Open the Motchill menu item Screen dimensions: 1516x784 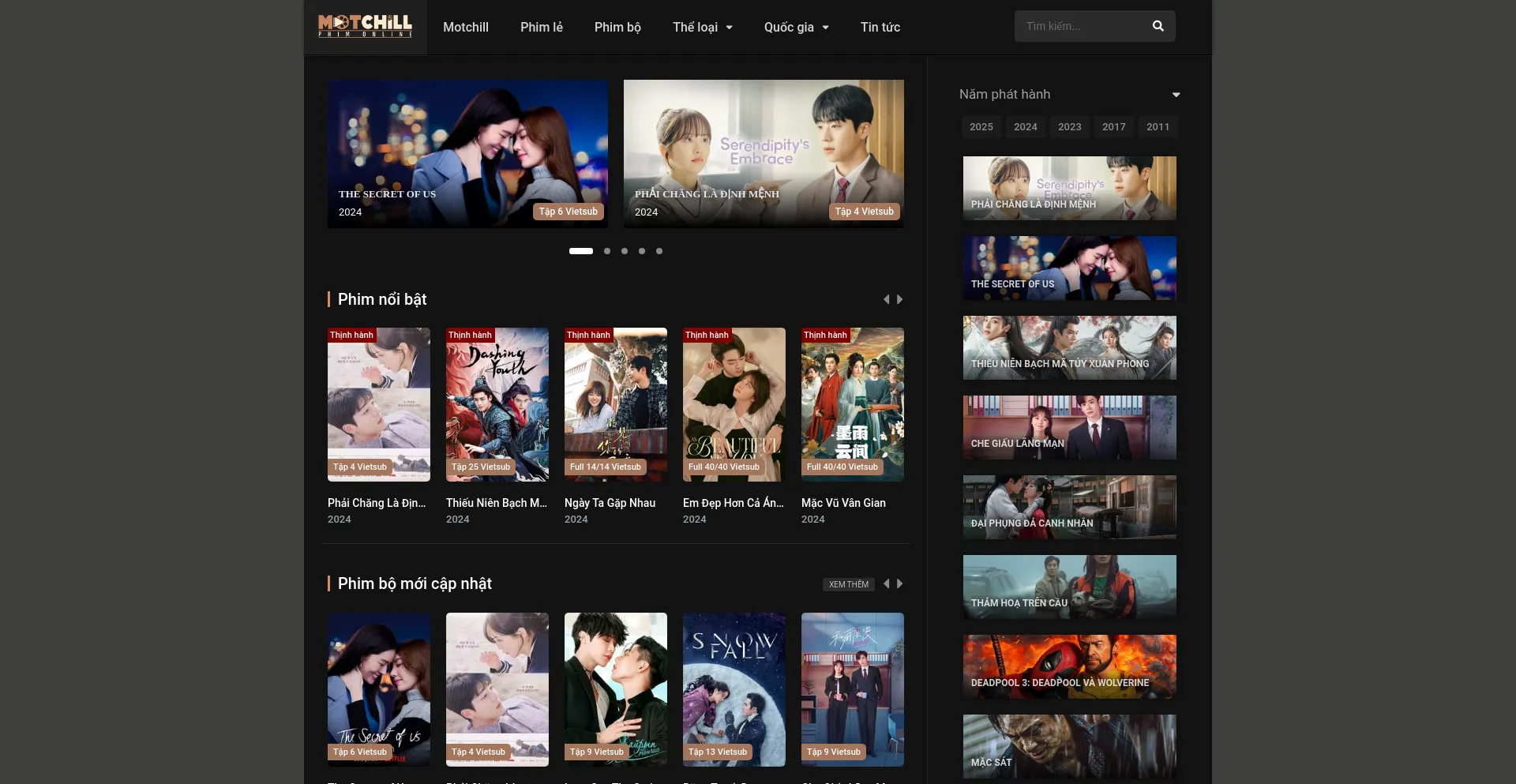click(466, 27)
